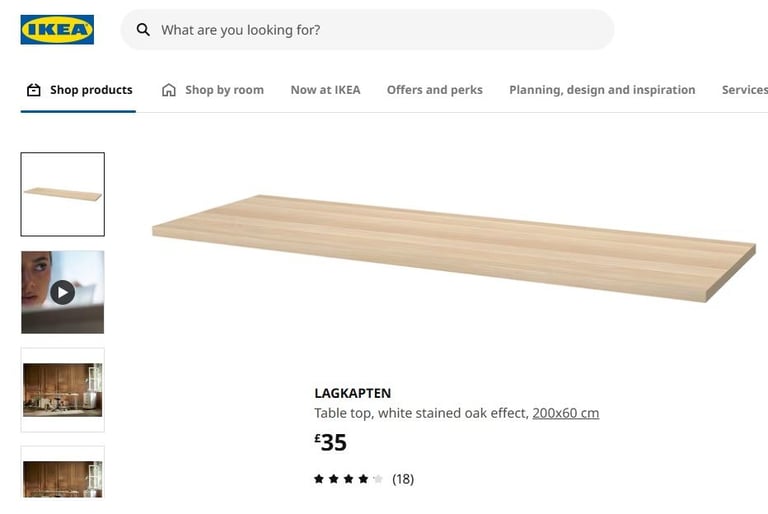768x514 pixels.
Task: Click the IKEA logo
Action: [x=57, y=29]
